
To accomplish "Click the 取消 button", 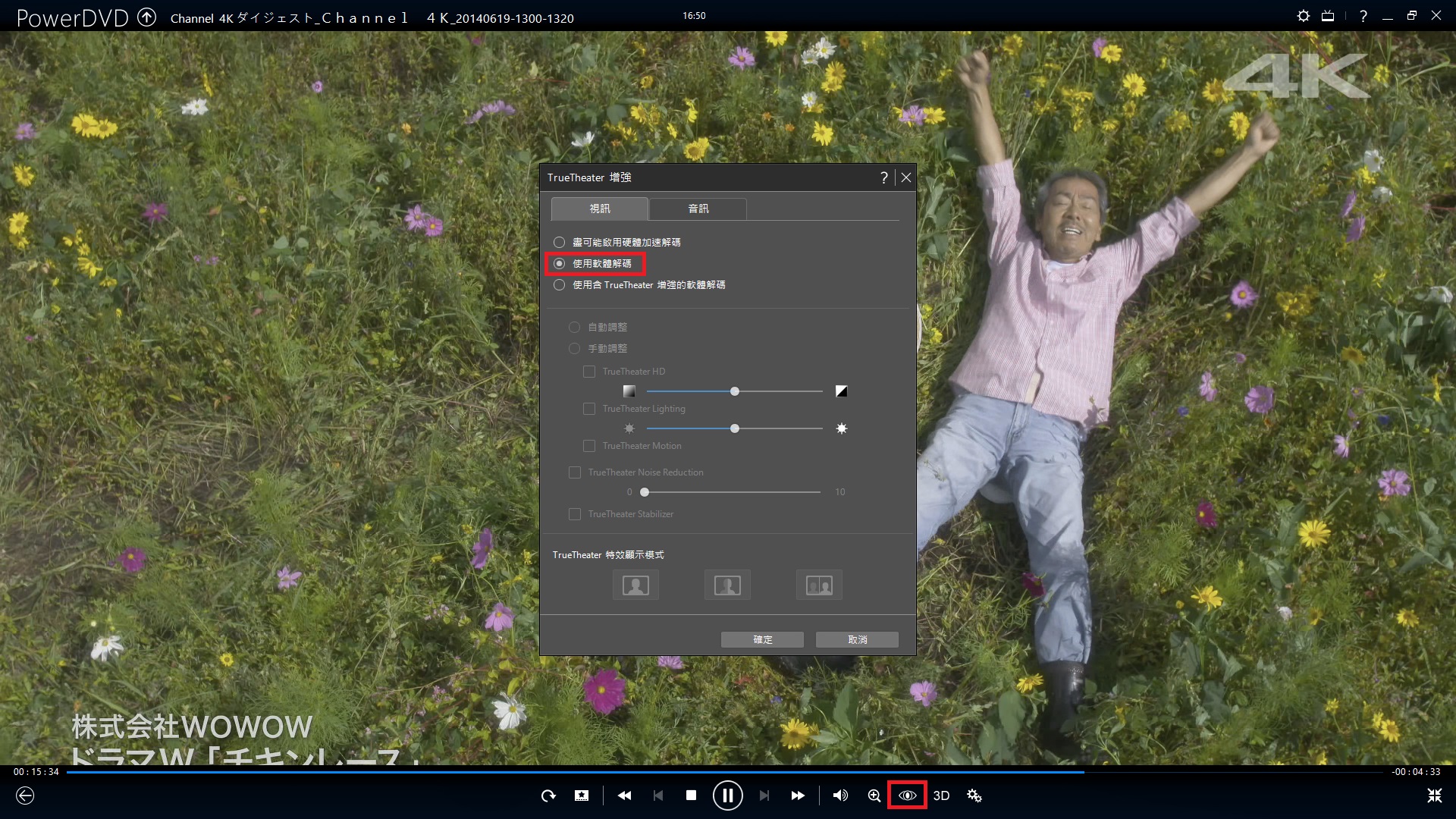I will (x=857, y=639).
